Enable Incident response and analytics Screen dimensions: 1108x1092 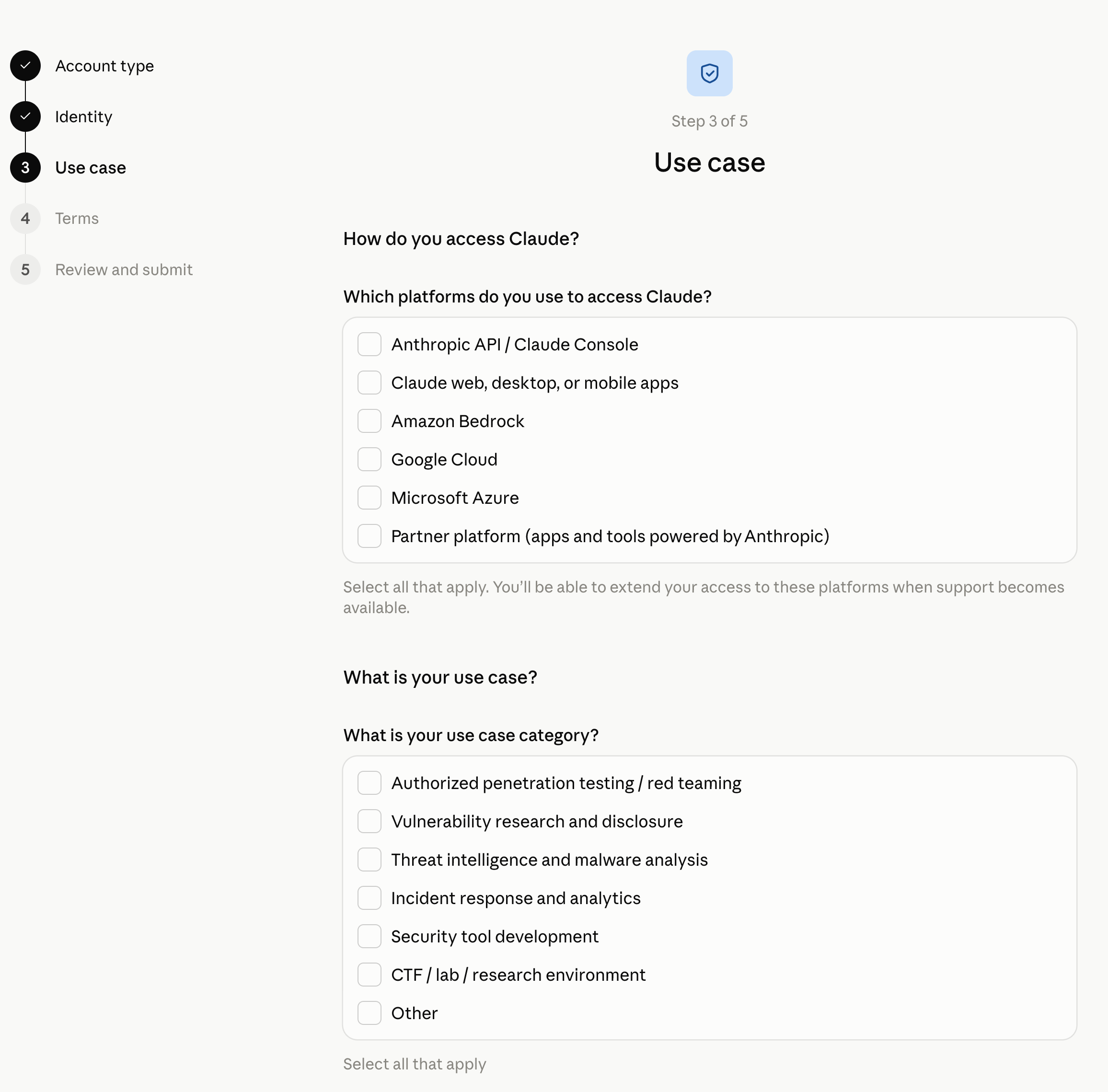click(x=369, y=899)
